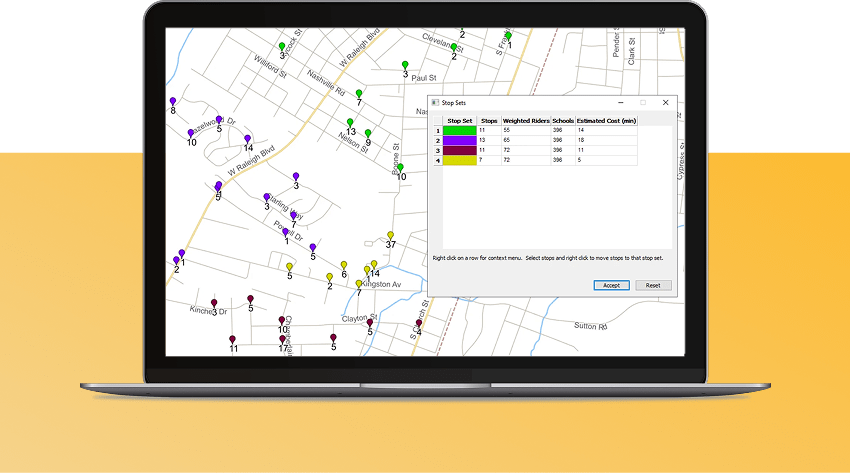Screen dimensions: 850x473
Task: Select the purple stop marker labeled 14
Action: coord(247,139)
